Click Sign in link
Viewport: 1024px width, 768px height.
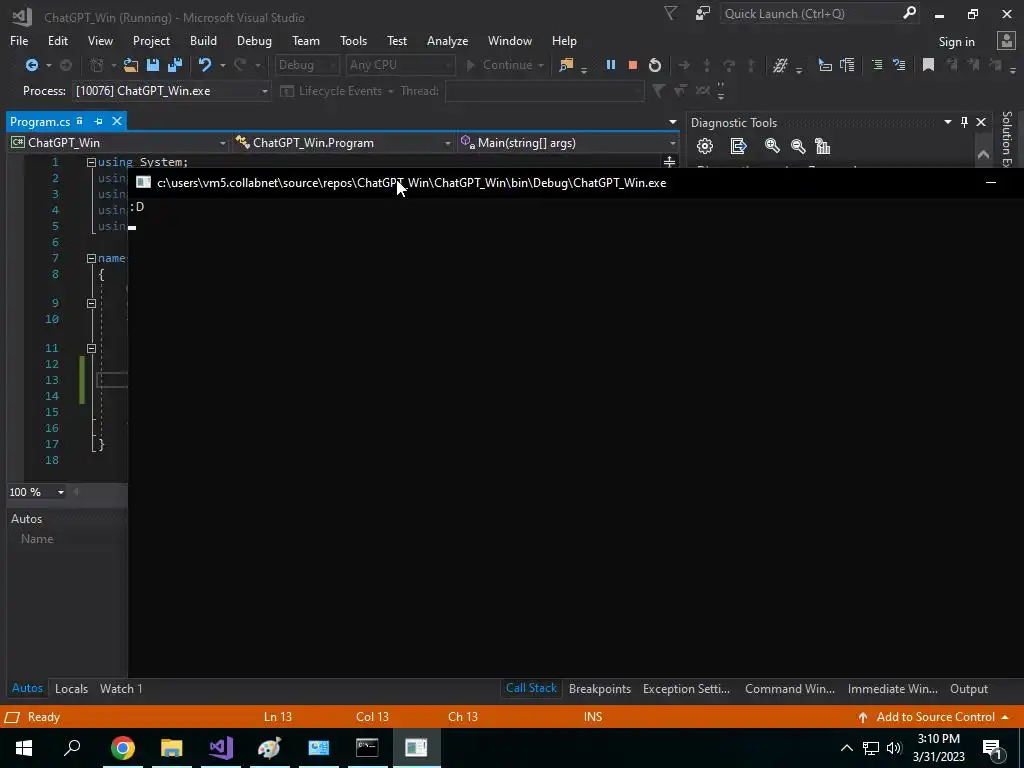(x=956, y=42)
